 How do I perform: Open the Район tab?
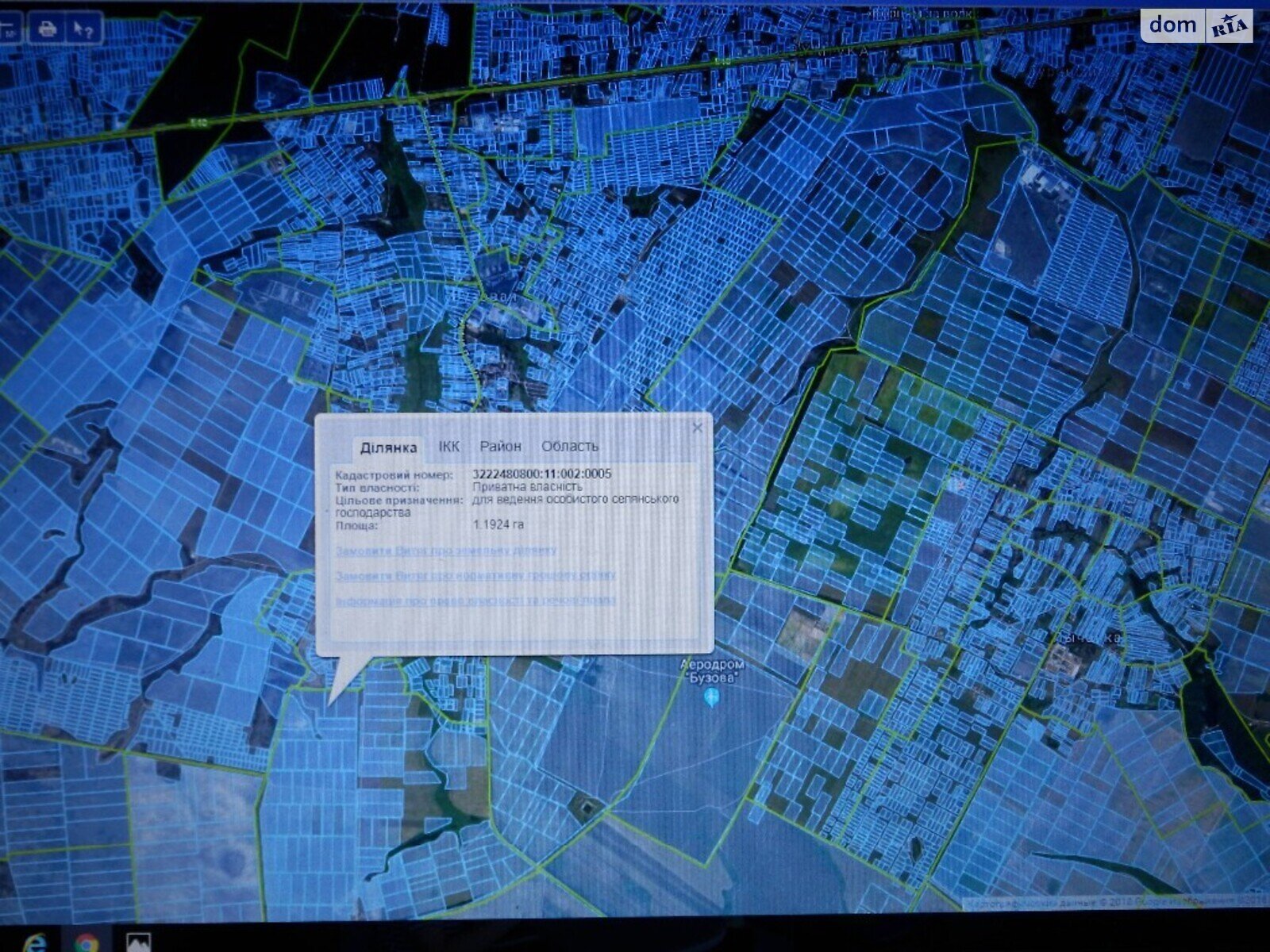click(x=501, y=447)
